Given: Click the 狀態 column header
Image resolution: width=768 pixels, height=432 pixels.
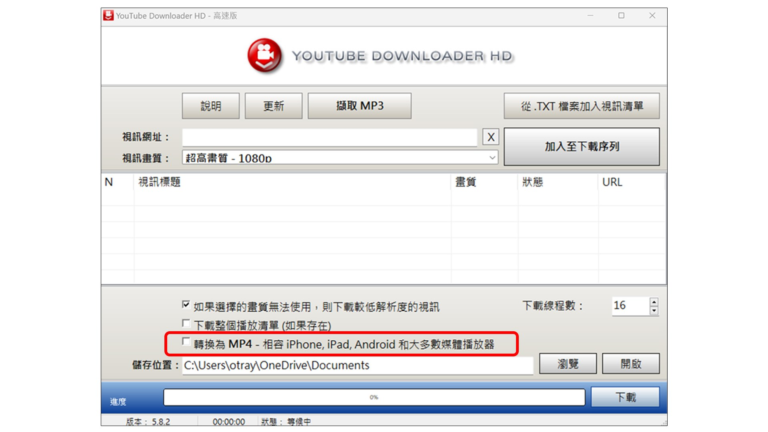Looking at the screenshot, I should [x=558, y=182].
